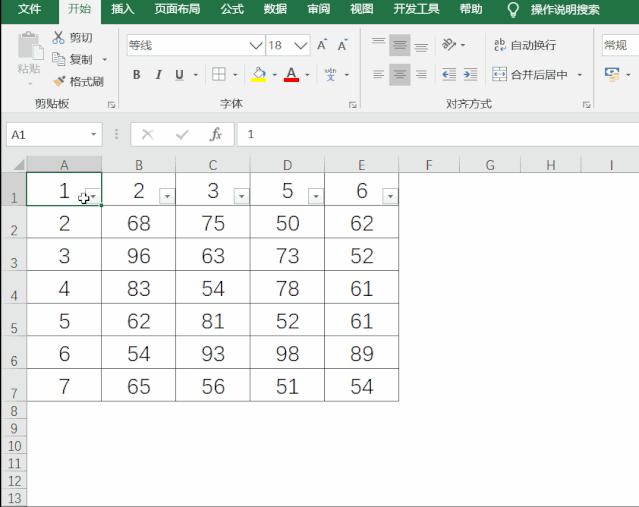Click the phonetic guide wén icon
The width and height of the screenshot is (639, 507).
(330, 75)
